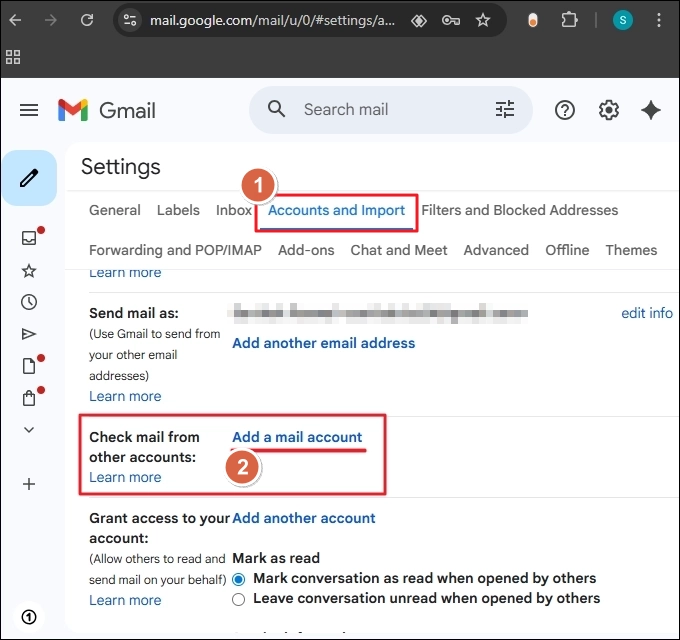Open Learn more under Check mail from other accounts
The width and height of the screenshot is (680, 640).
[125, 477]
